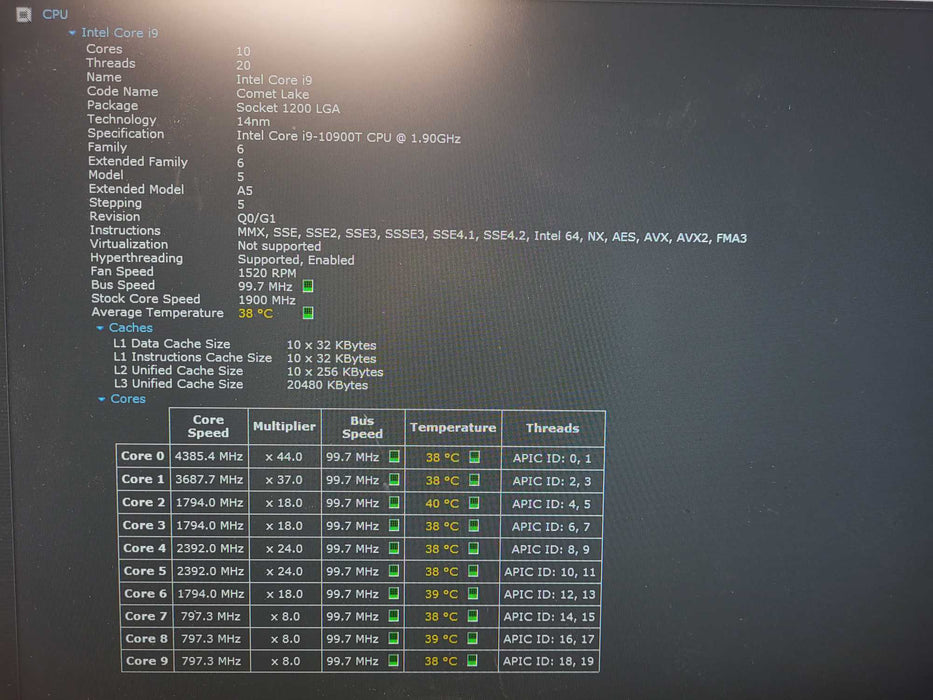Click Core 7 temperature graph icon
Viewport: 933px width, 700px height.
(474, 616)
